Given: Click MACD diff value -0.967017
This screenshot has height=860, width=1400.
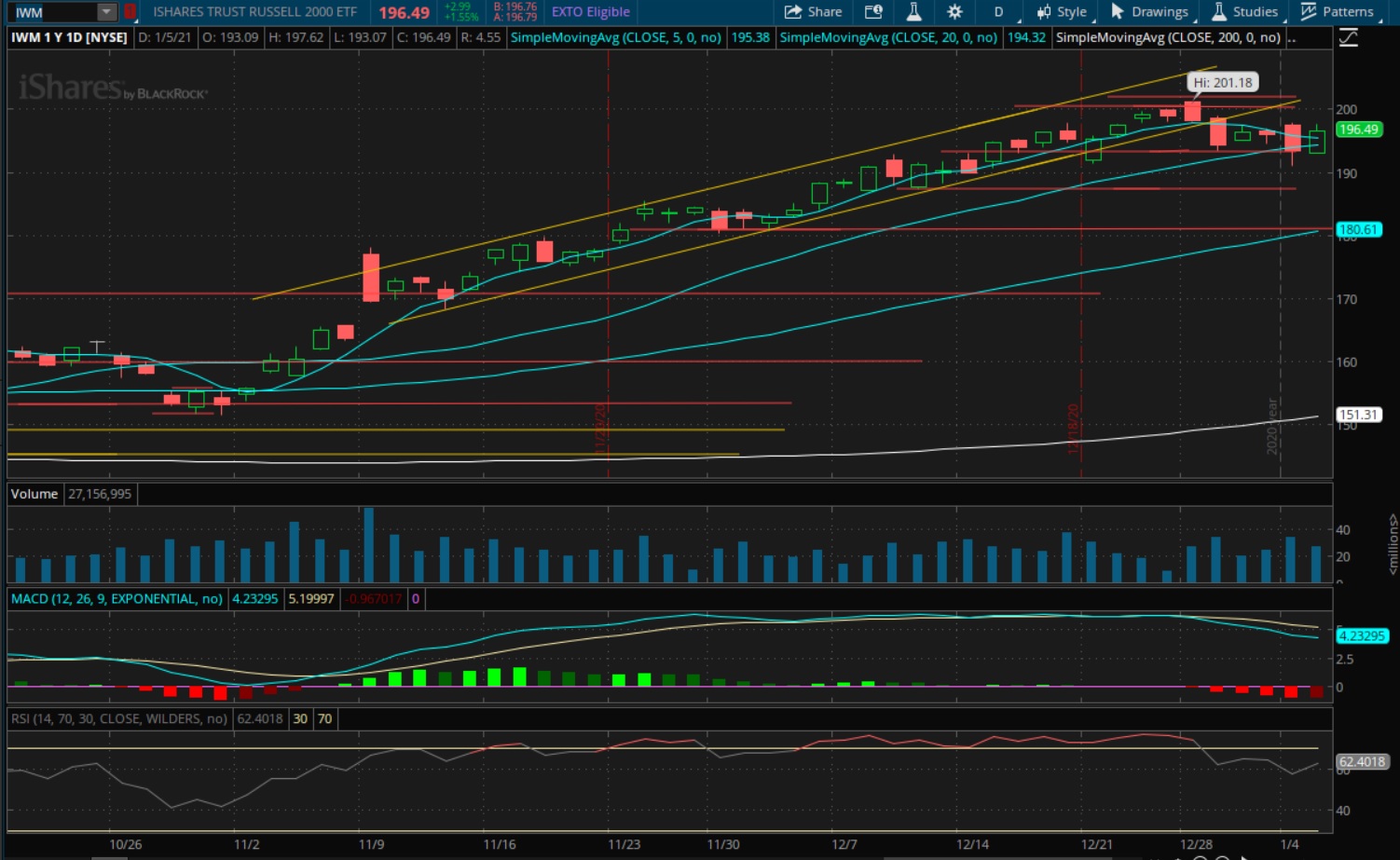Looking at the screenshot, I should point(374,599).
